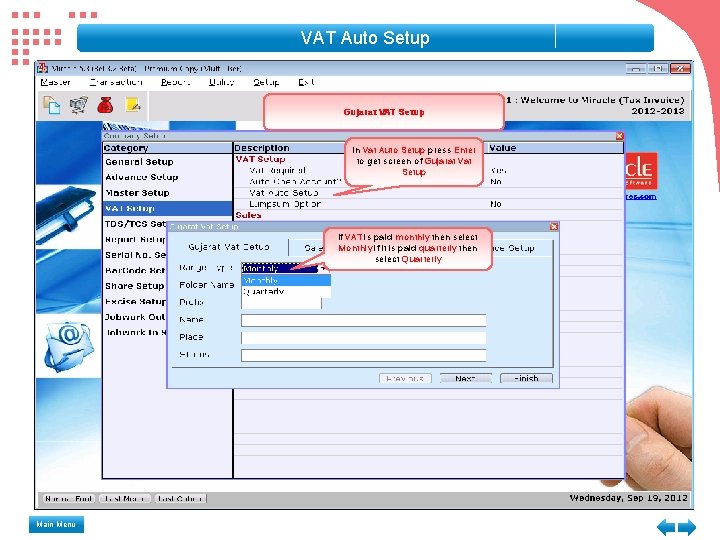Select BarCode Setup category
Screen dimensions: 720x540
[x=135, y=270]
